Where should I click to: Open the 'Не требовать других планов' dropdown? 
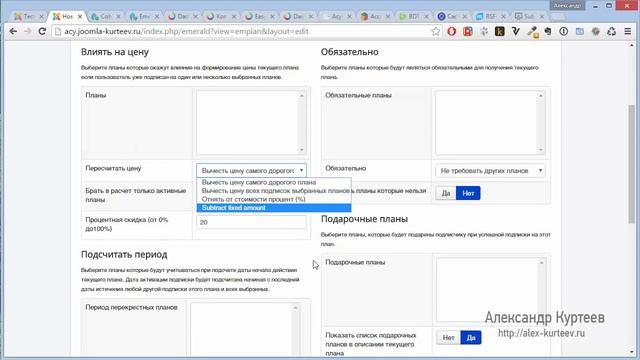490,170
